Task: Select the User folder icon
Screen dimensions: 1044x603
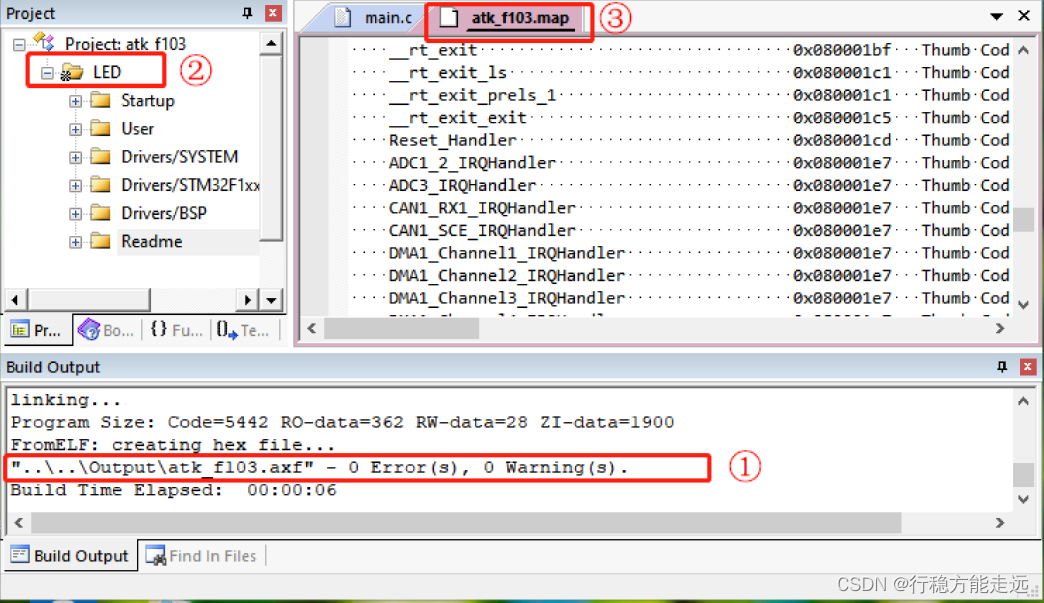Action: 101,128
